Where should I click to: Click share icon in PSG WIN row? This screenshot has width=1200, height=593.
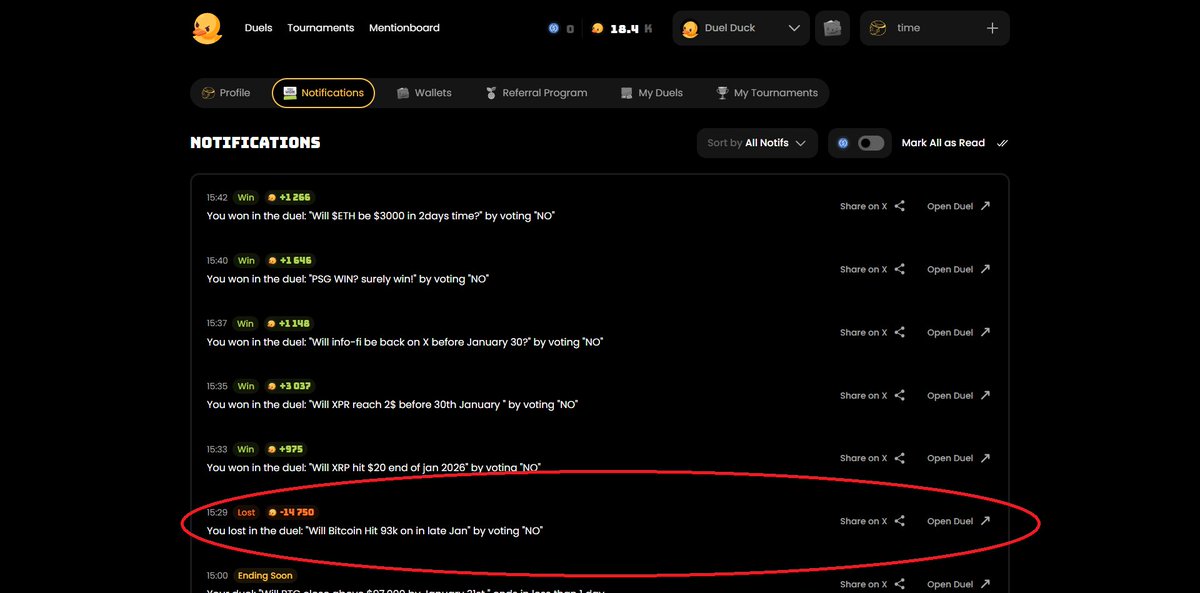(900, 269)
